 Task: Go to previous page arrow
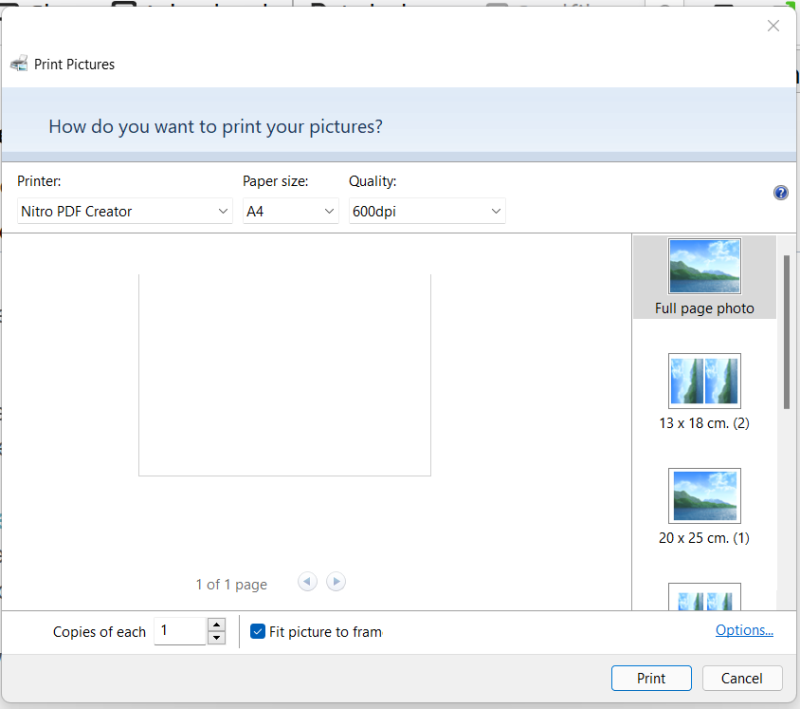308,582
